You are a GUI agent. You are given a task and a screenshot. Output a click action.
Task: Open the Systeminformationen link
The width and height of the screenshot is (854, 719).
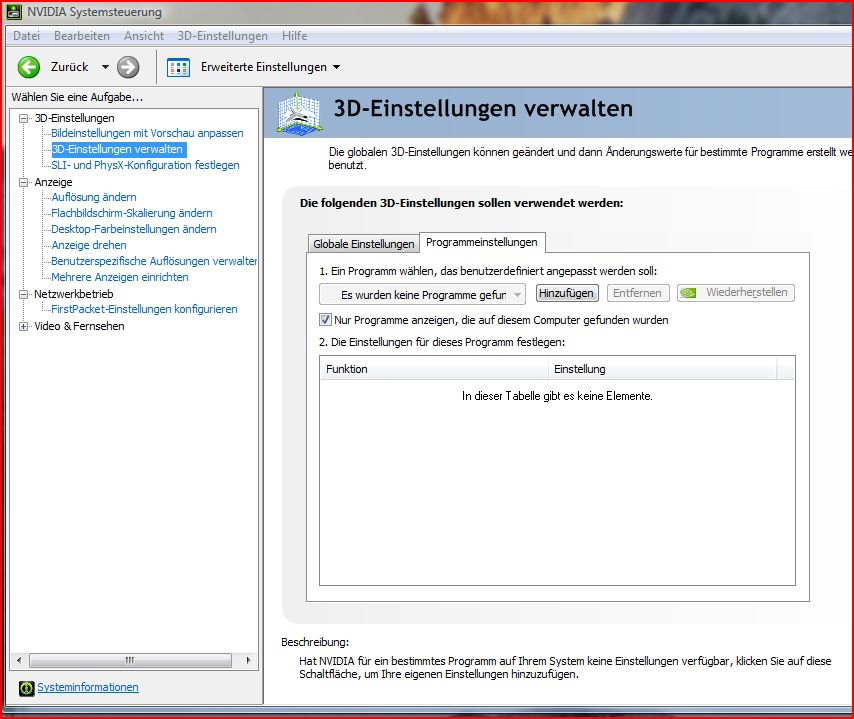(x=88, y=687)
